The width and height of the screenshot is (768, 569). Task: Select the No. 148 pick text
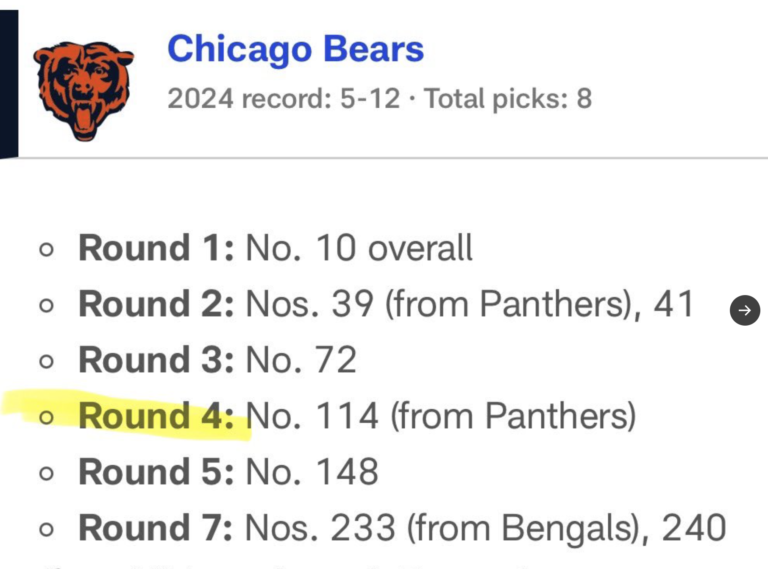click(312, 472)
